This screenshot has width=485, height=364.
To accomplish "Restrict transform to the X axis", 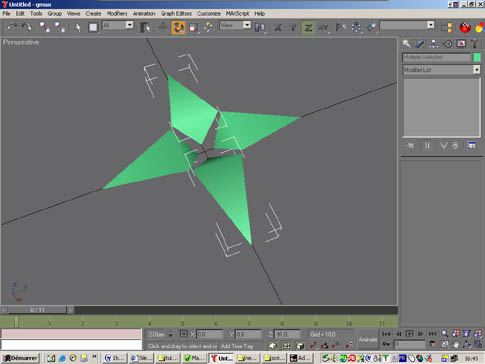I will [277, 27].
